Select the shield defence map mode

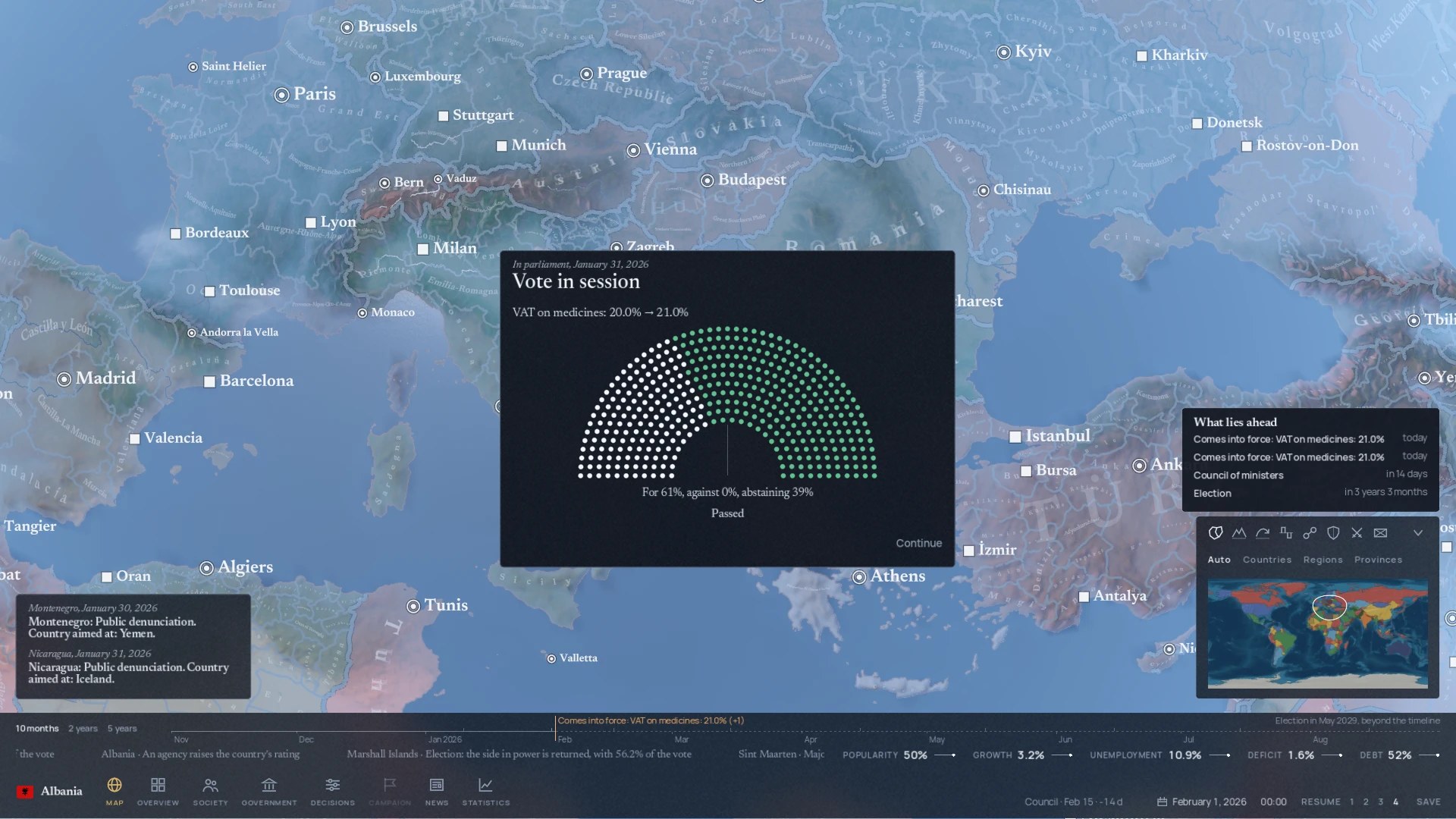coord(1333,533)
